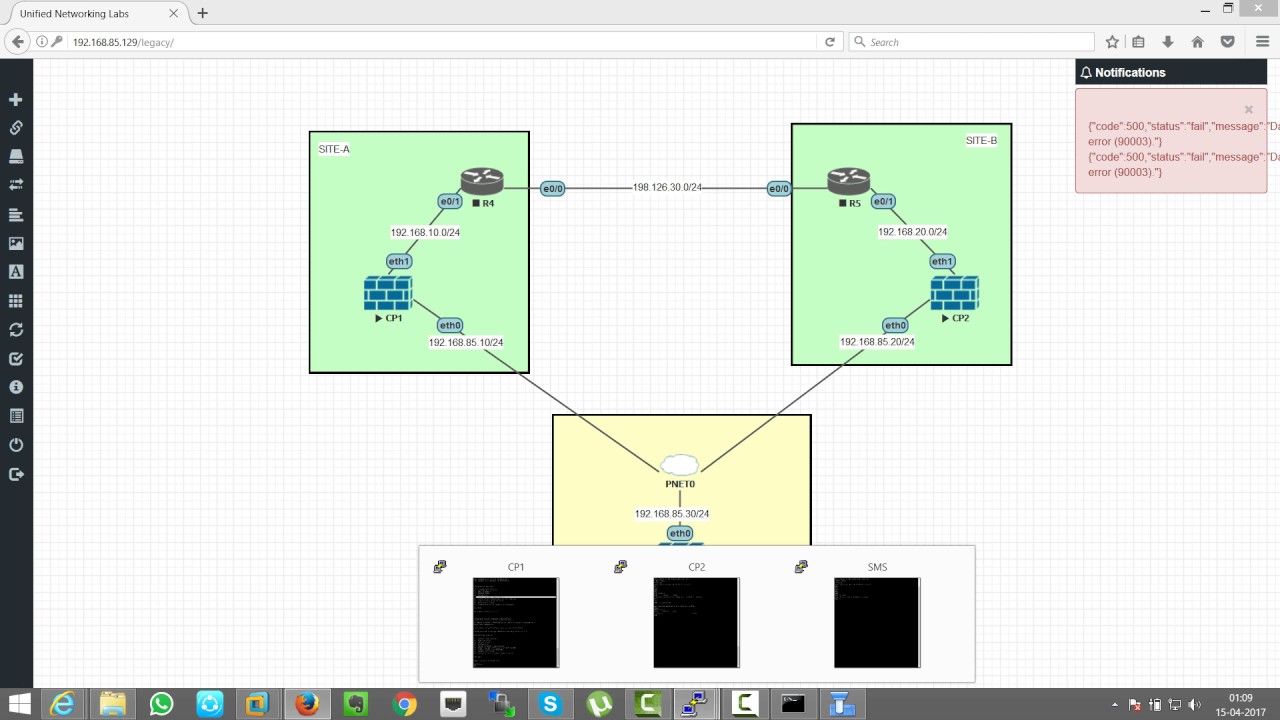Show hidden tray icons arrow

click(x=1115, y=705)
